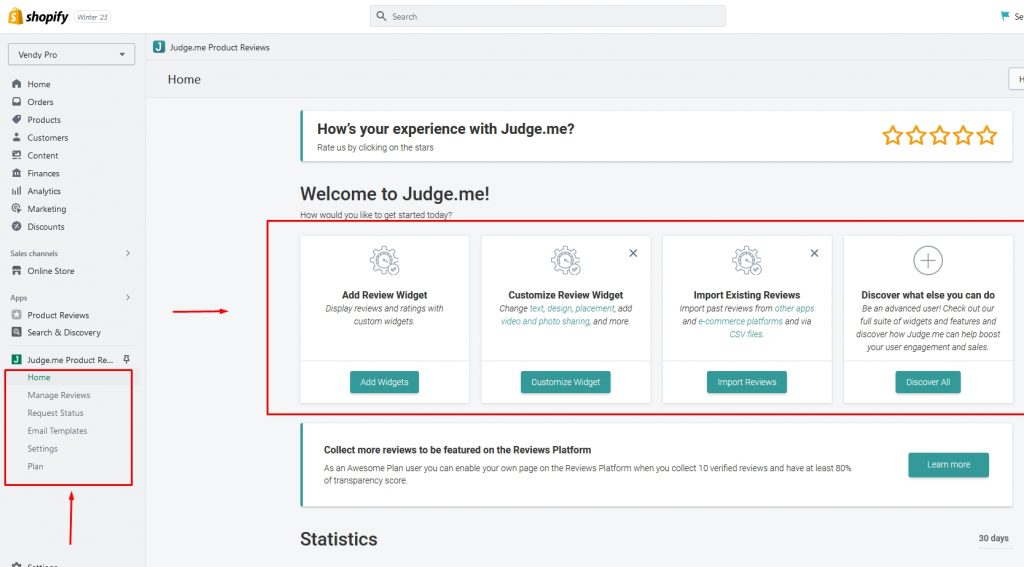Unpin Judge.me app with pin icon

[x=127, y=359]
